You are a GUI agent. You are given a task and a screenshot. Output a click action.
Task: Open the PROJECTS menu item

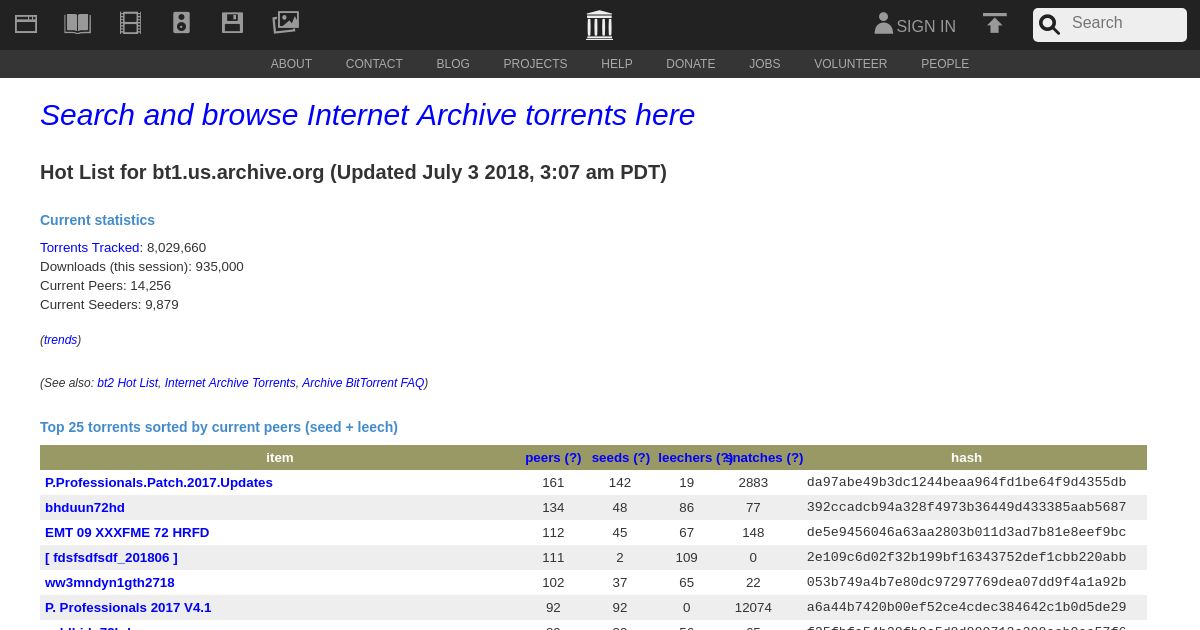coord(535,64)
